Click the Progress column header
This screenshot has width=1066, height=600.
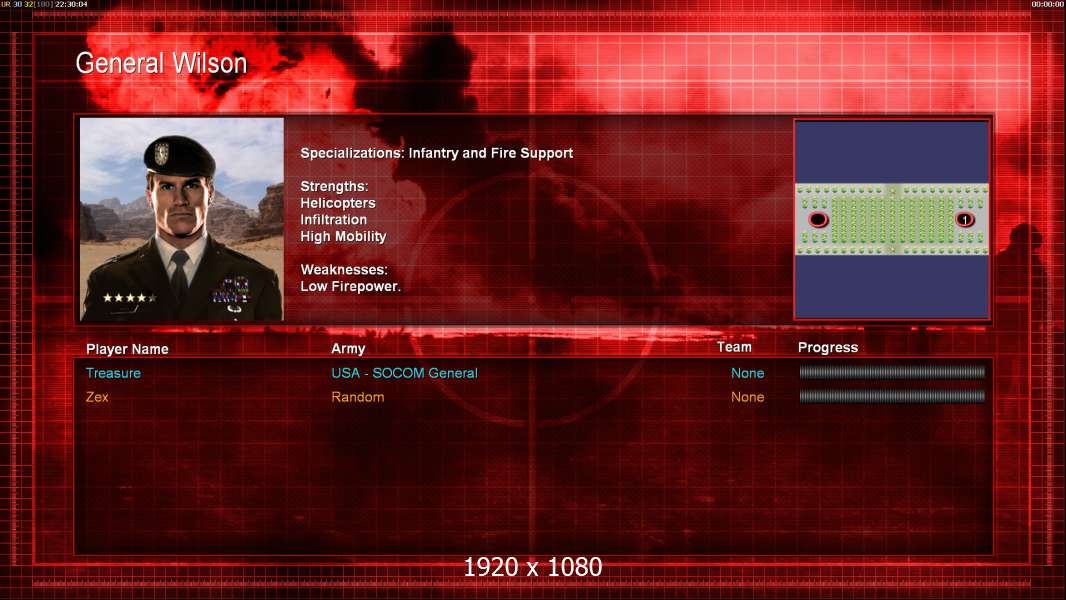828,348
